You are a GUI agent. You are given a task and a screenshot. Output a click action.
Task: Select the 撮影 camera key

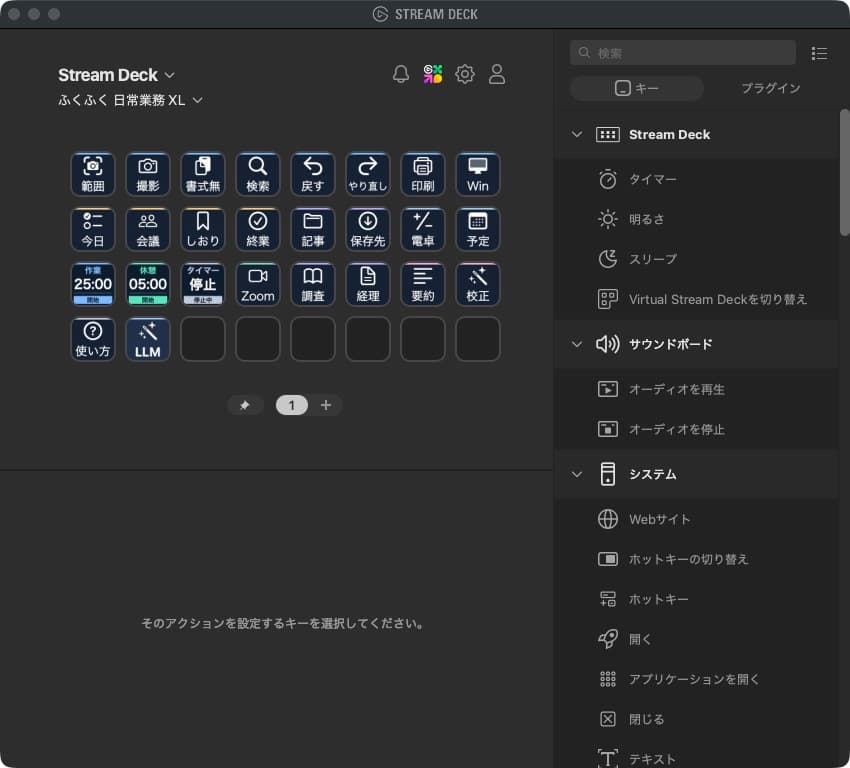pos(148,175)
